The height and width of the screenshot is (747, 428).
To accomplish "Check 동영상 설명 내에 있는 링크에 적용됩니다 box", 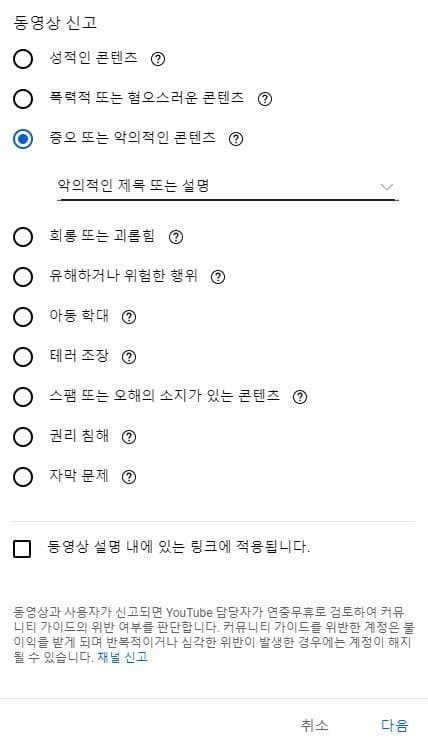I will point(22,548).
